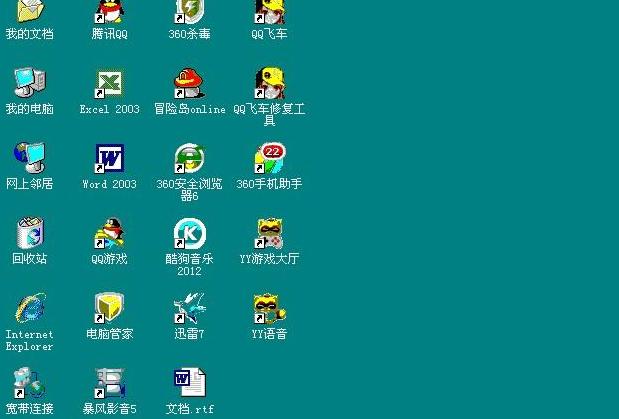Click the 360杀毒 text label
Image resolution: width=619 pixels, height=419 pixels.
(189, 34)
